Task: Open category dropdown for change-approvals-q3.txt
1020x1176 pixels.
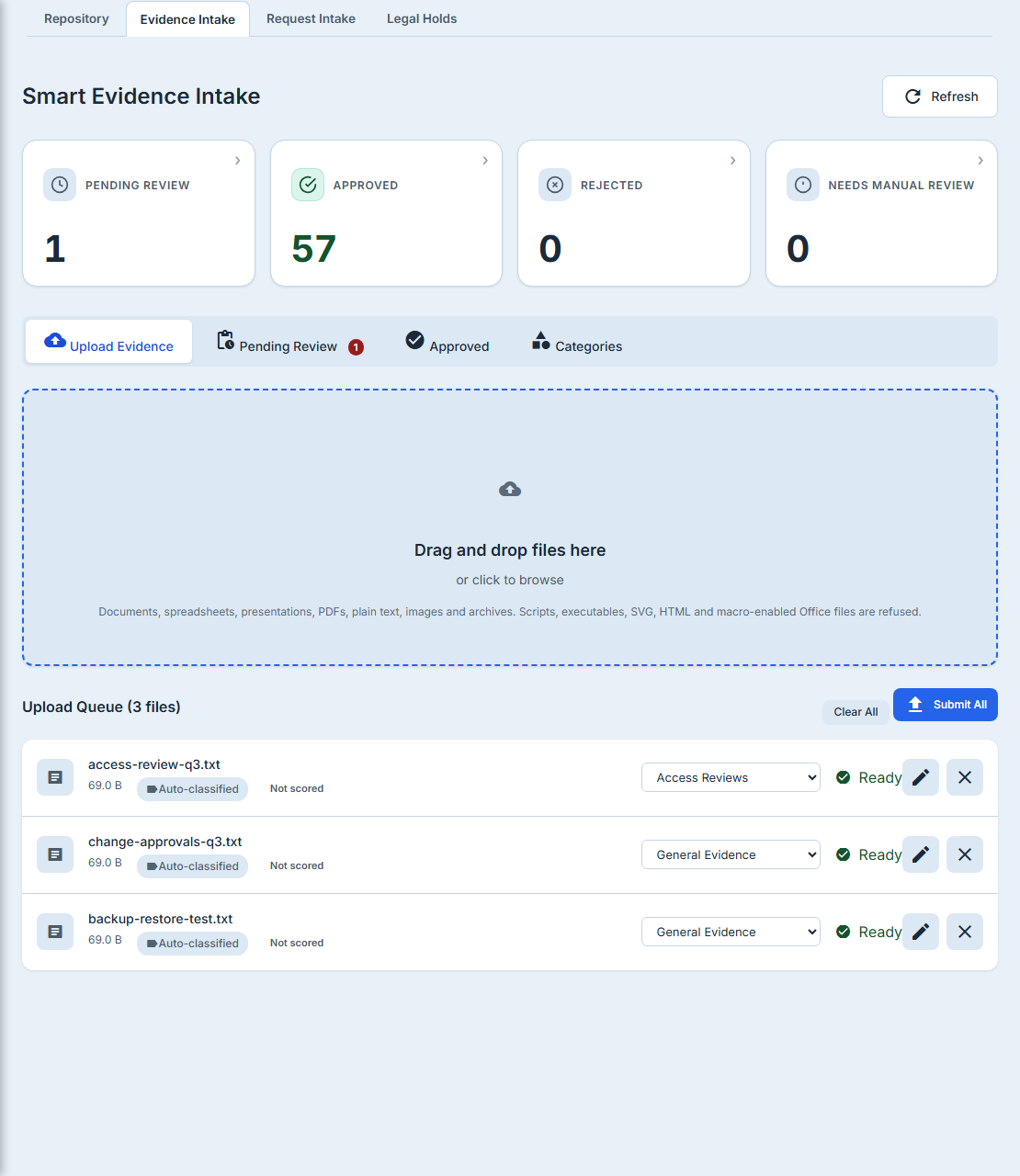Action: (731, 854)
